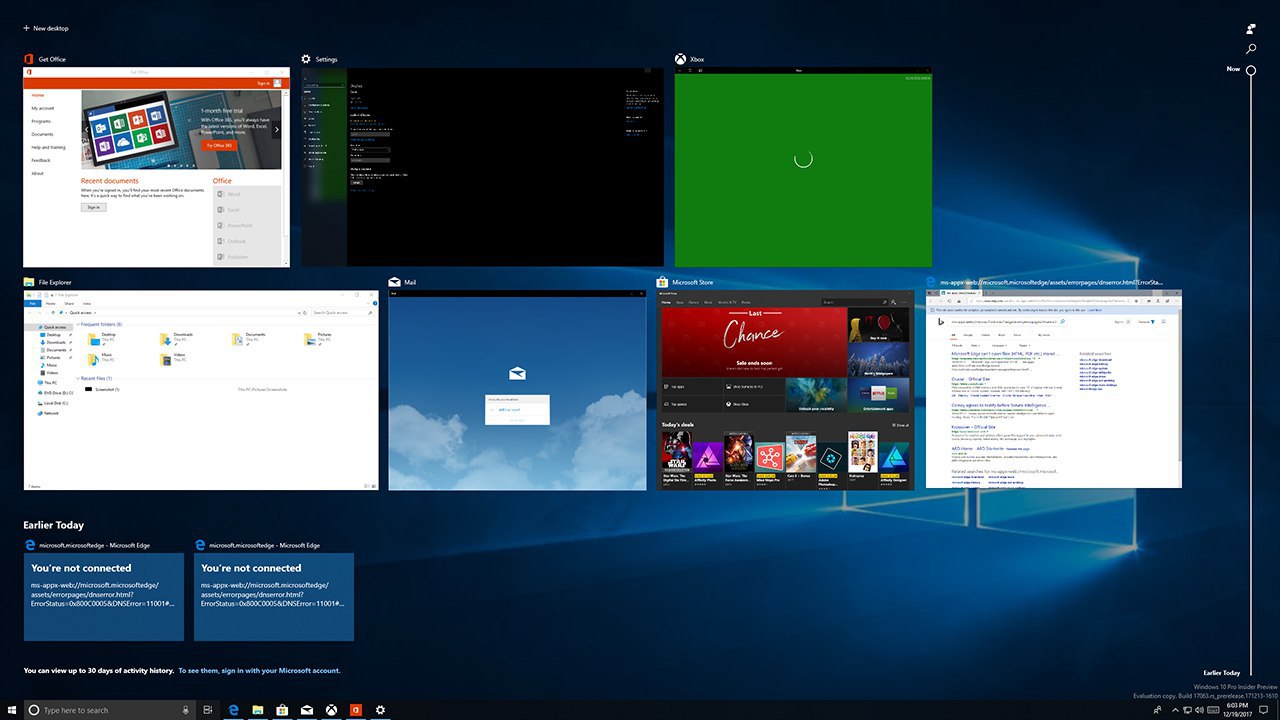Open Mail from the taskbar
1280x720 pixels.
click(307, 710)
